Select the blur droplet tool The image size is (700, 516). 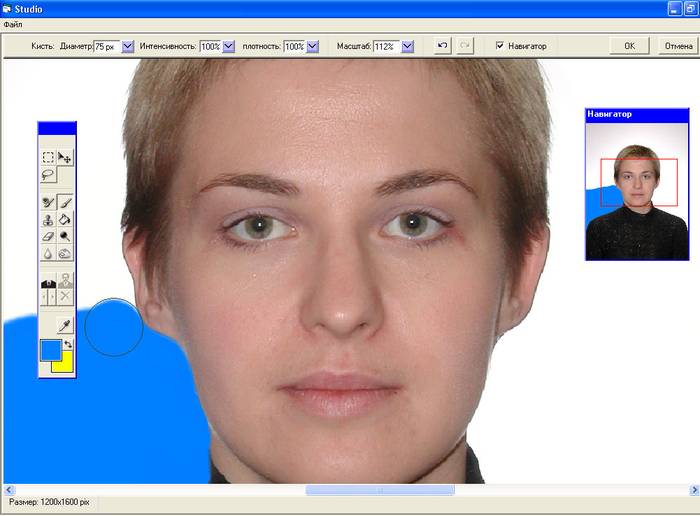(48, 254)
